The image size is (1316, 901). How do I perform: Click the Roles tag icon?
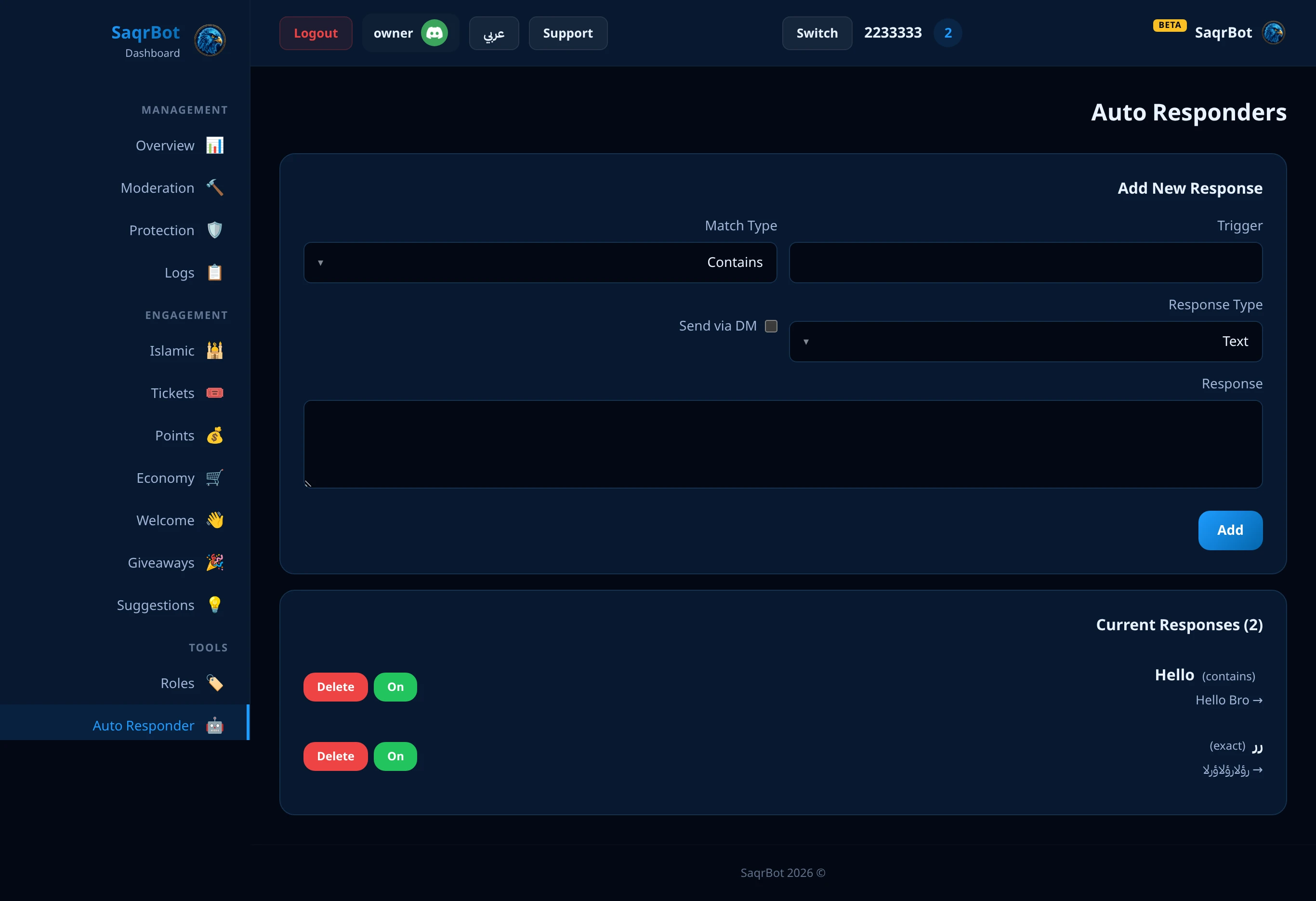215,683
